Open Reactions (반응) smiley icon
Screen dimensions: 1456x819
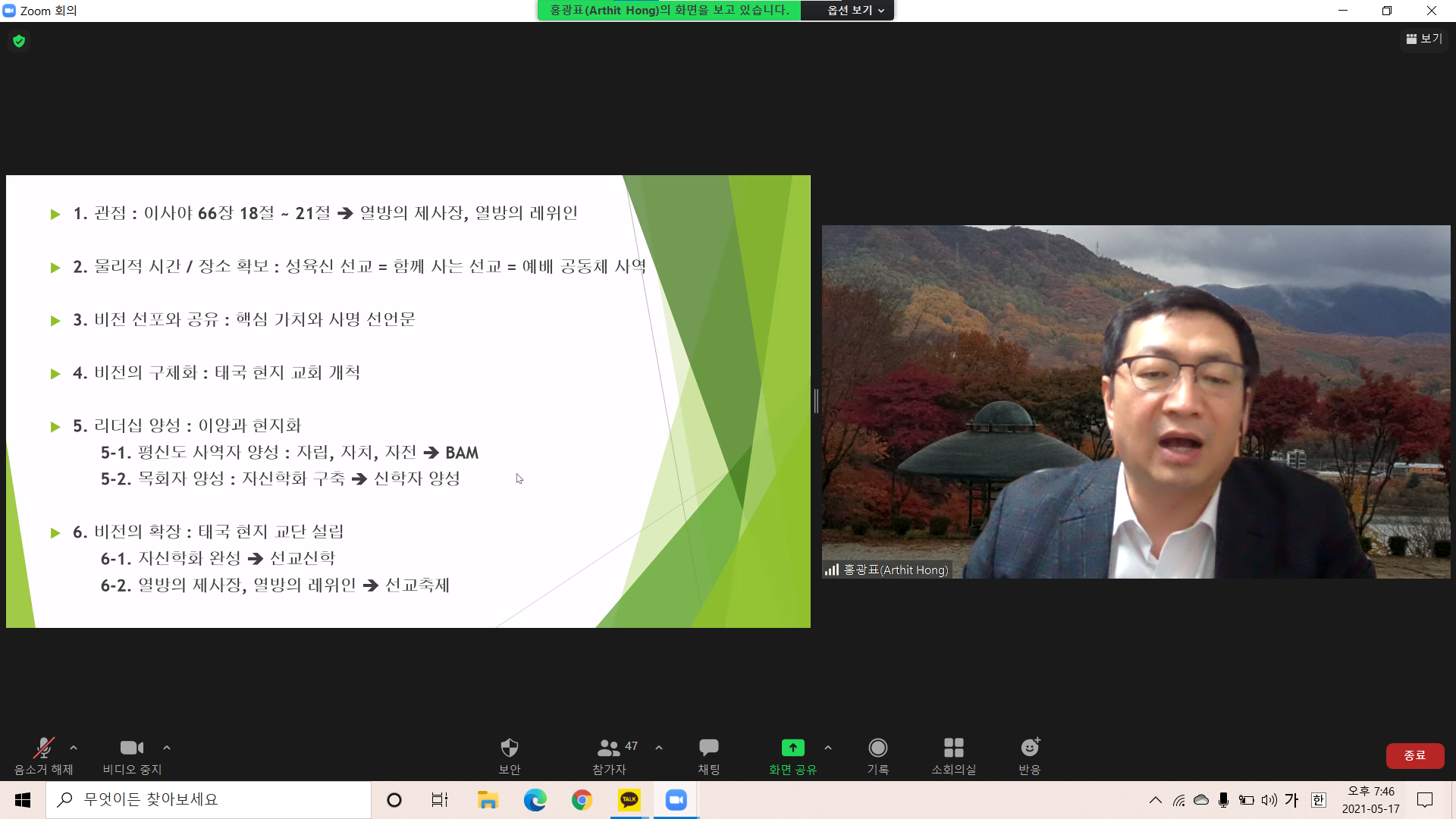1029,755
